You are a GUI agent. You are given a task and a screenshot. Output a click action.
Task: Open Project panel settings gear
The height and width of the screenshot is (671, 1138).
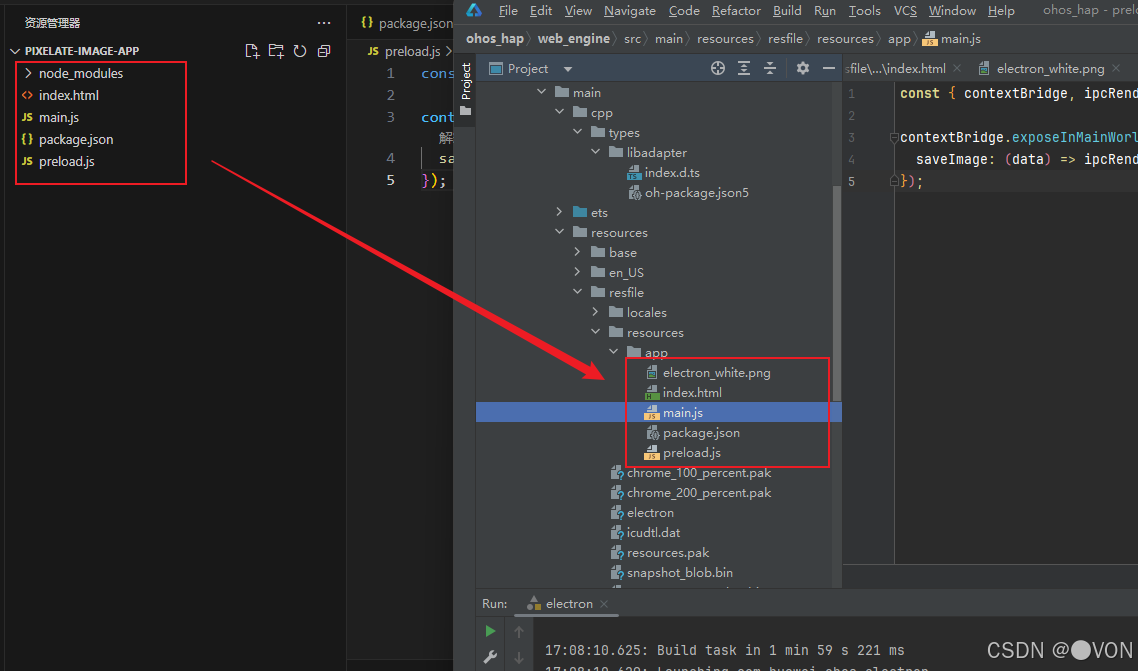(x=803, y=68)
